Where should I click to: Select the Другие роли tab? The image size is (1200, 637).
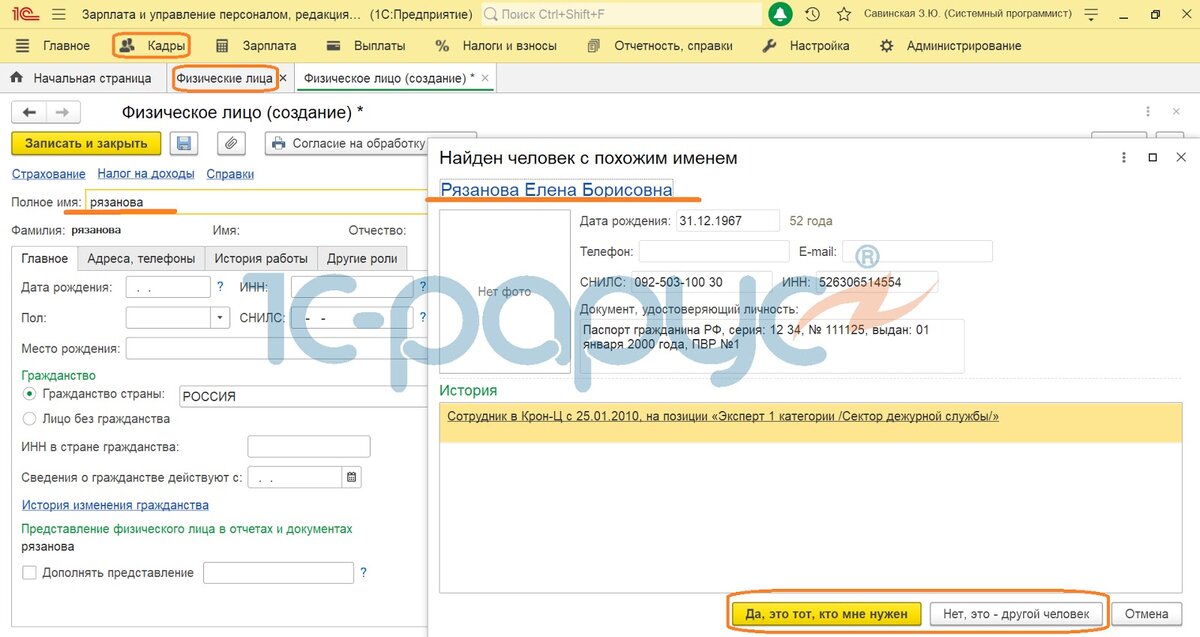tap(363, 258)
